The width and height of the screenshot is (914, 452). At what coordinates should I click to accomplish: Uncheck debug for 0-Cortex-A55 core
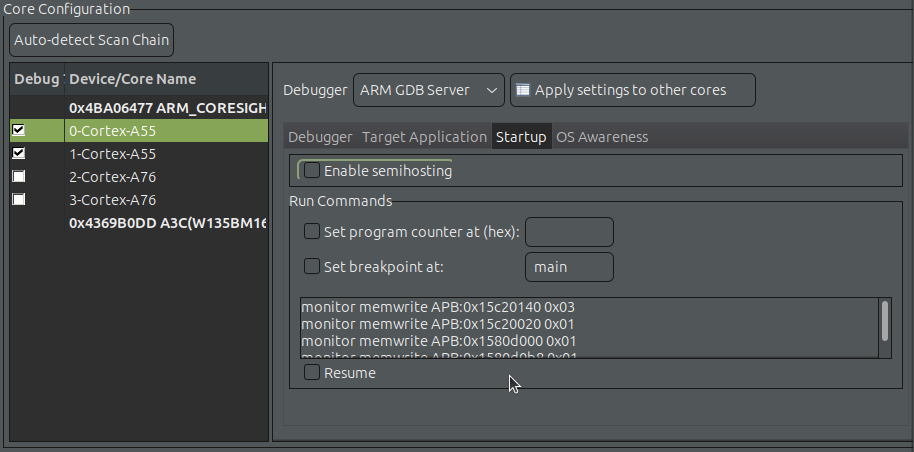(18, 130)
